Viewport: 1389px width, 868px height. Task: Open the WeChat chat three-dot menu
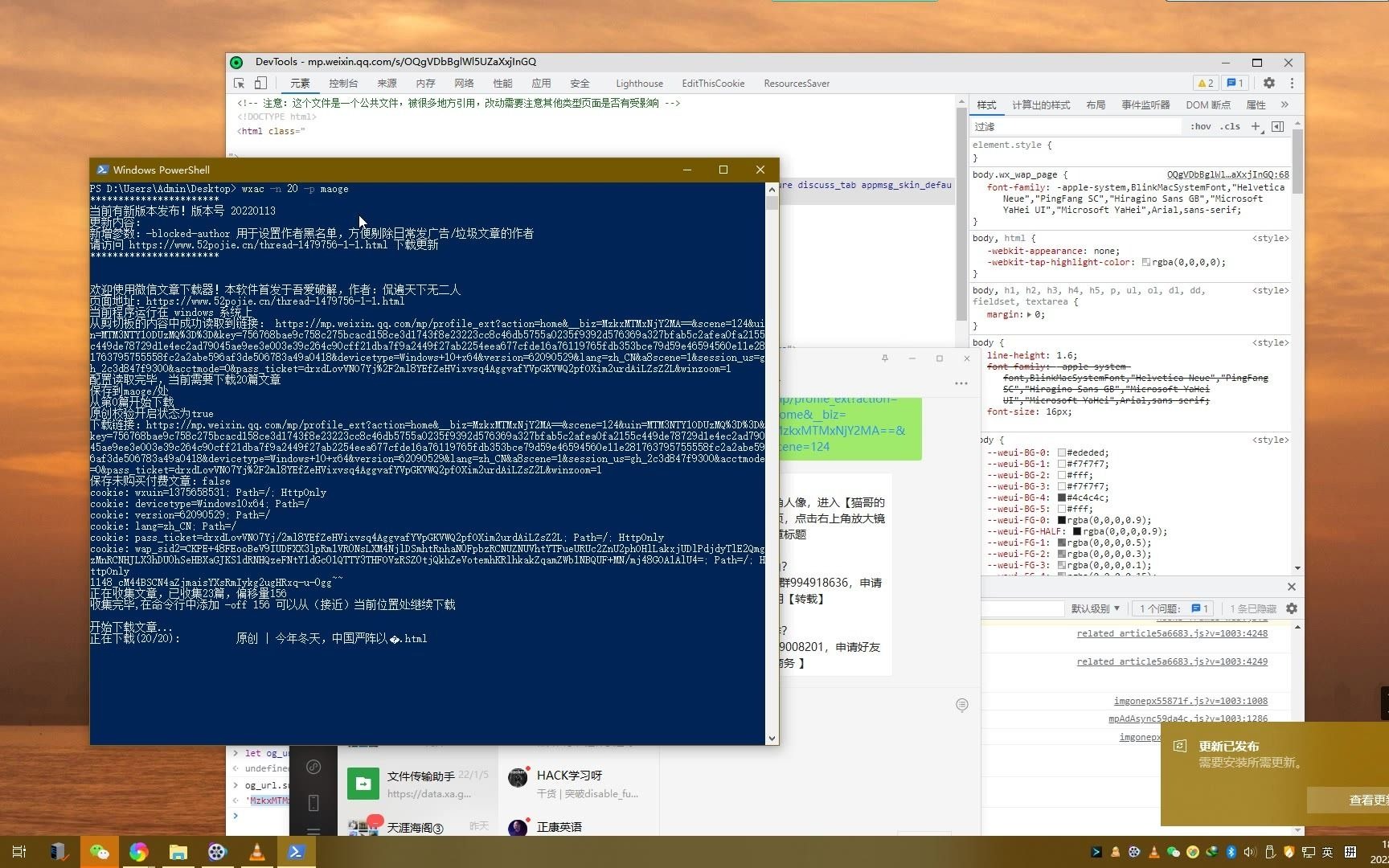(961, 383)
